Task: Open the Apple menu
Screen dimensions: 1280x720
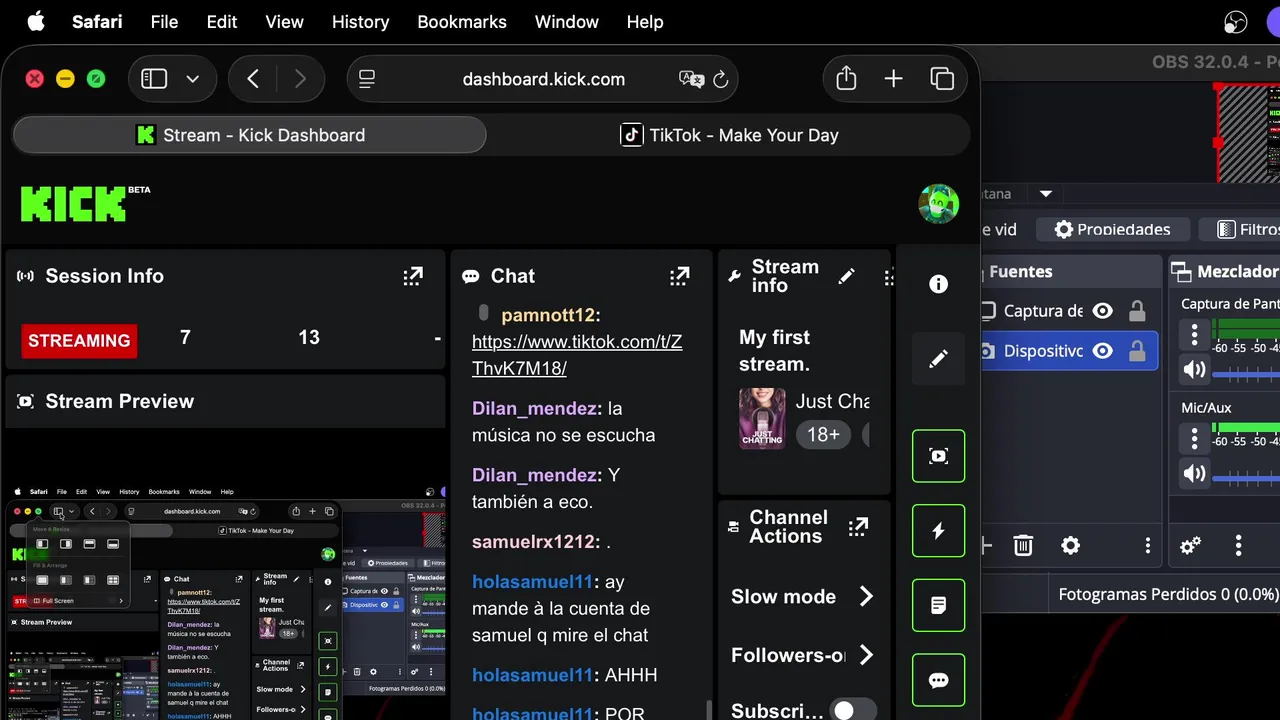Action: [35, 22]
